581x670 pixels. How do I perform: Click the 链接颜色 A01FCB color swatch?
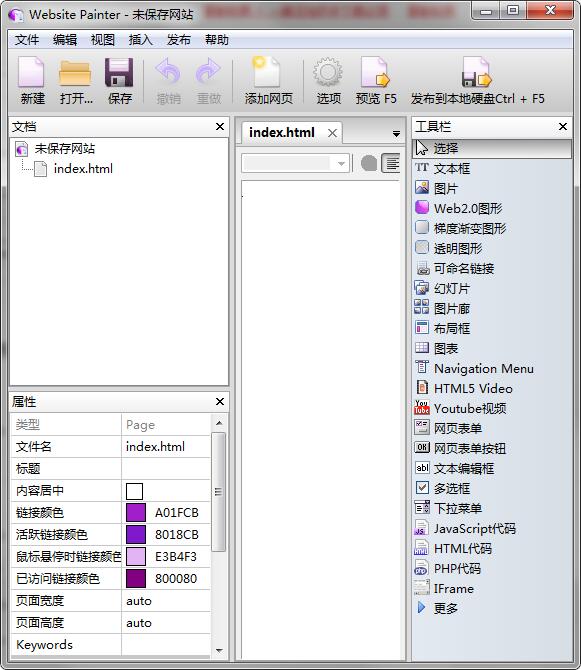(x=136, y=513)
